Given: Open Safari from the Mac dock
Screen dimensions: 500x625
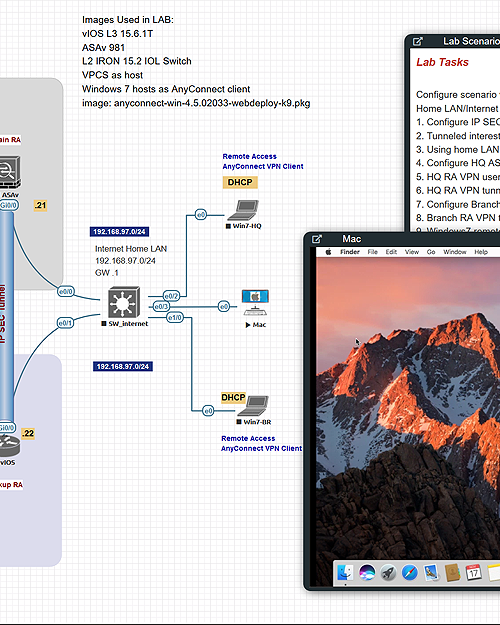Looking at the screenshot, I should (409, 573).
